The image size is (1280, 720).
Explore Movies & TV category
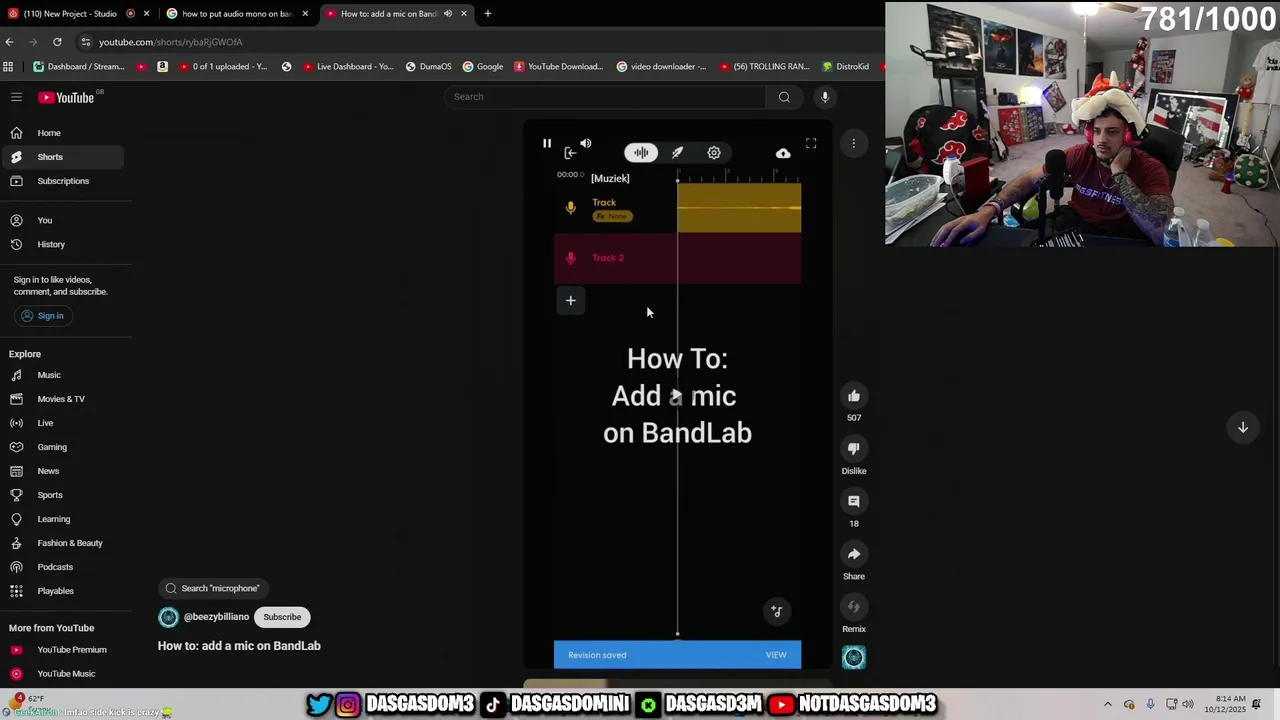pos(62,399)
